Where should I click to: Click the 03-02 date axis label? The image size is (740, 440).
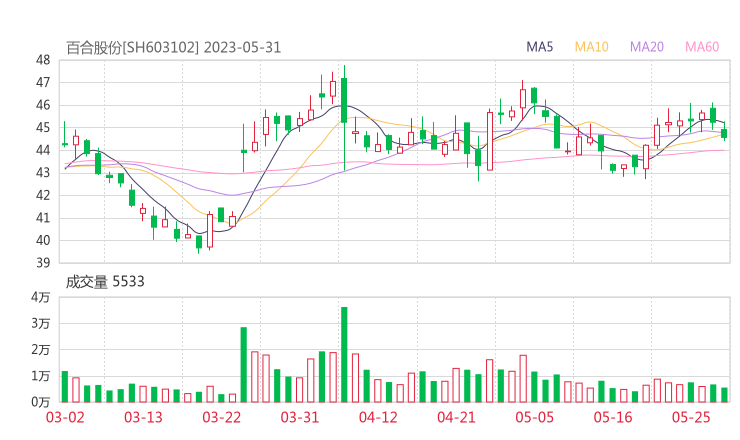click(65, 417)
